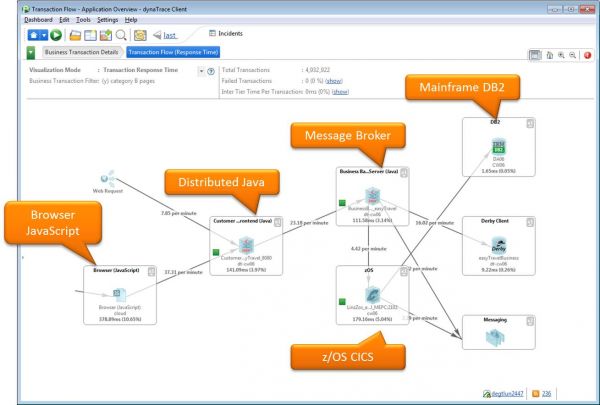Click the hand pan tool icon
The height and width of the screenshot is (405, 600).
[549, 55]
